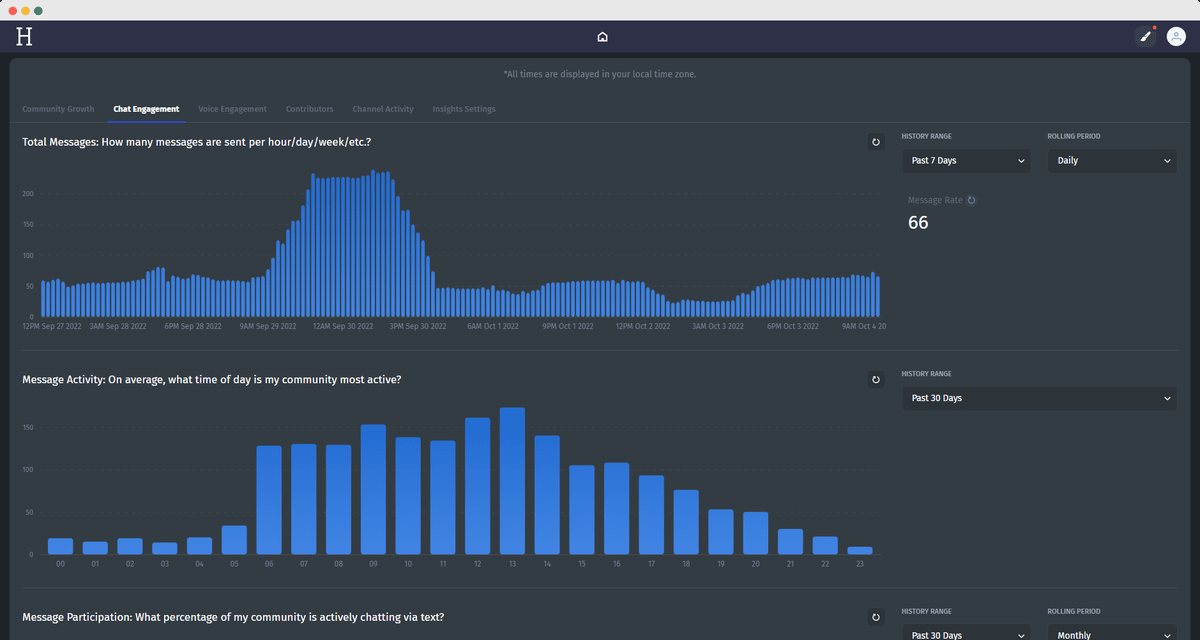Open Message Activity Past 30 Days dropdown
Screen dimensions: 1200x640
tap(1039, 398)
